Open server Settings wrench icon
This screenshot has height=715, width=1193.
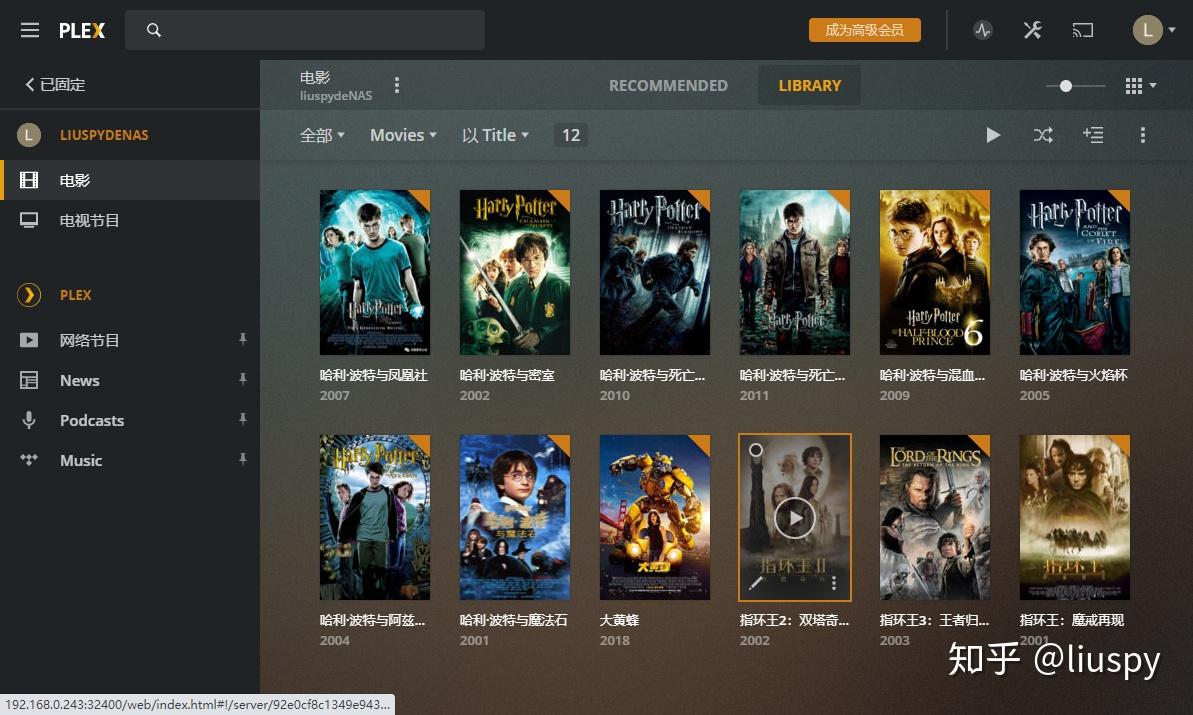1032,30
